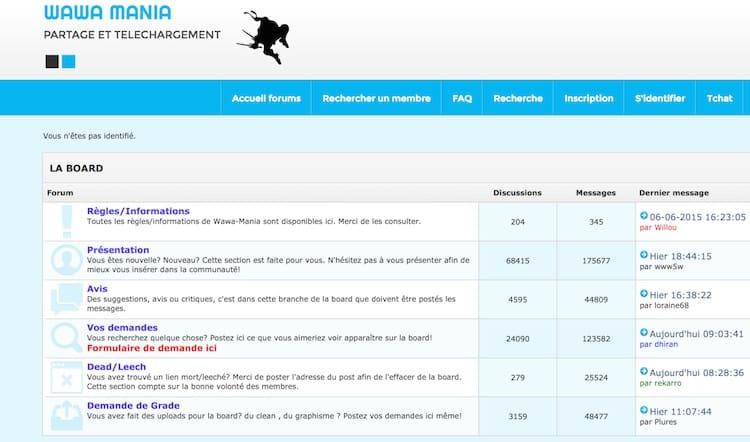The width and height of the screenshot is (750, 442).
Task: Select the dark theme color swatch
Action: point(52,62)
